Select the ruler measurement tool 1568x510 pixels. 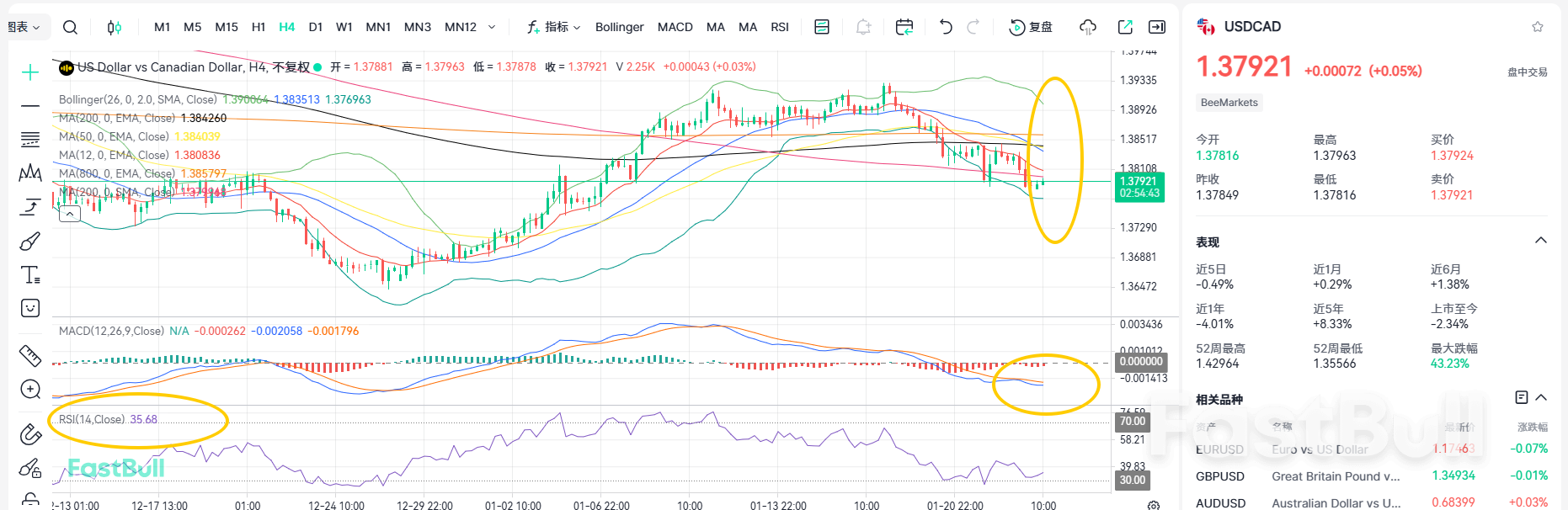pos(30,356)
